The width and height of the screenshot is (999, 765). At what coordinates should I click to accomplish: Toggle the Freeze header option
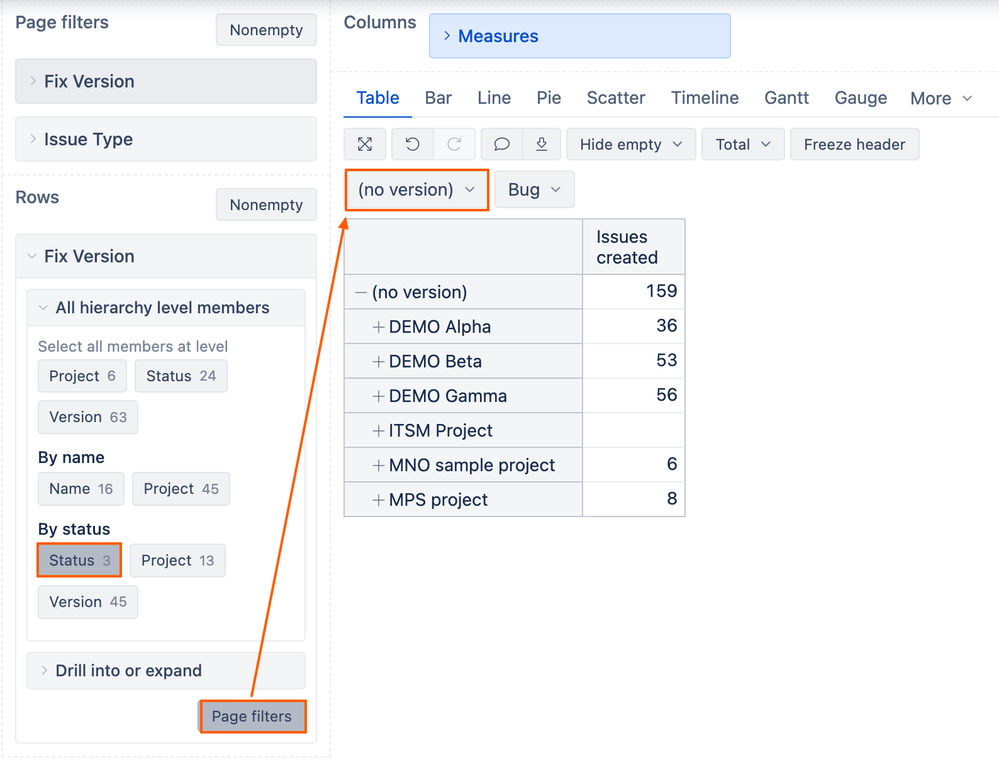tap(854, 145)
